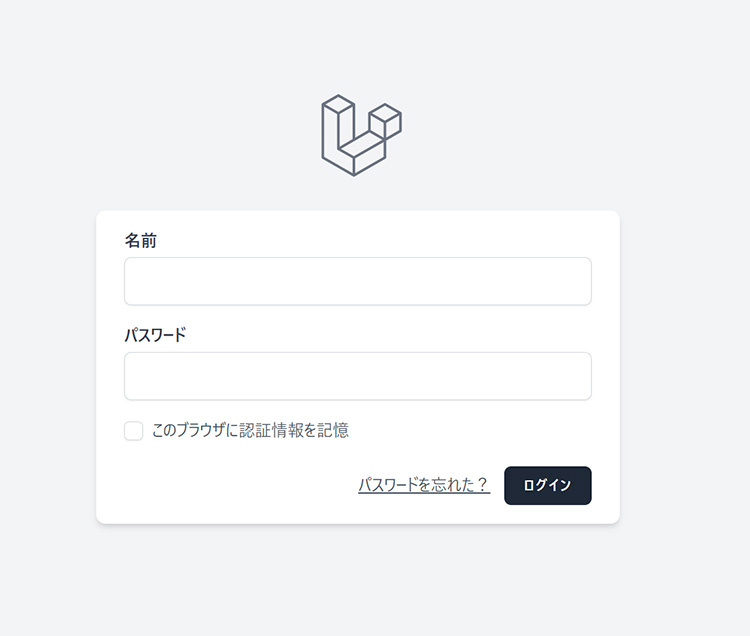This screenshot has width=750, height=636.
Task: Click the dark login button
Action: (548, 485)
